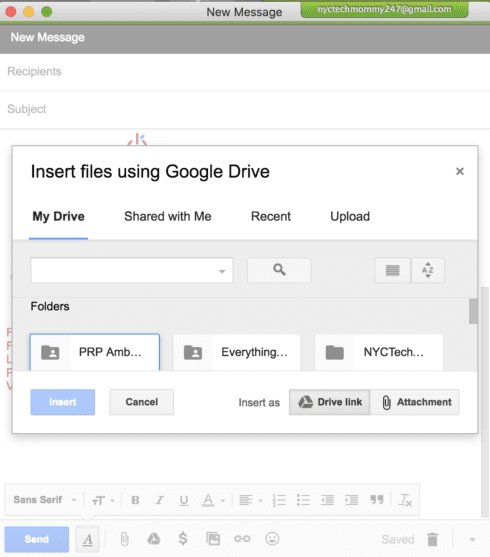The width and height of the screenshot is (490, 557).
Task: Open more options arrow beside trash
Action: [x=472, y=540]
